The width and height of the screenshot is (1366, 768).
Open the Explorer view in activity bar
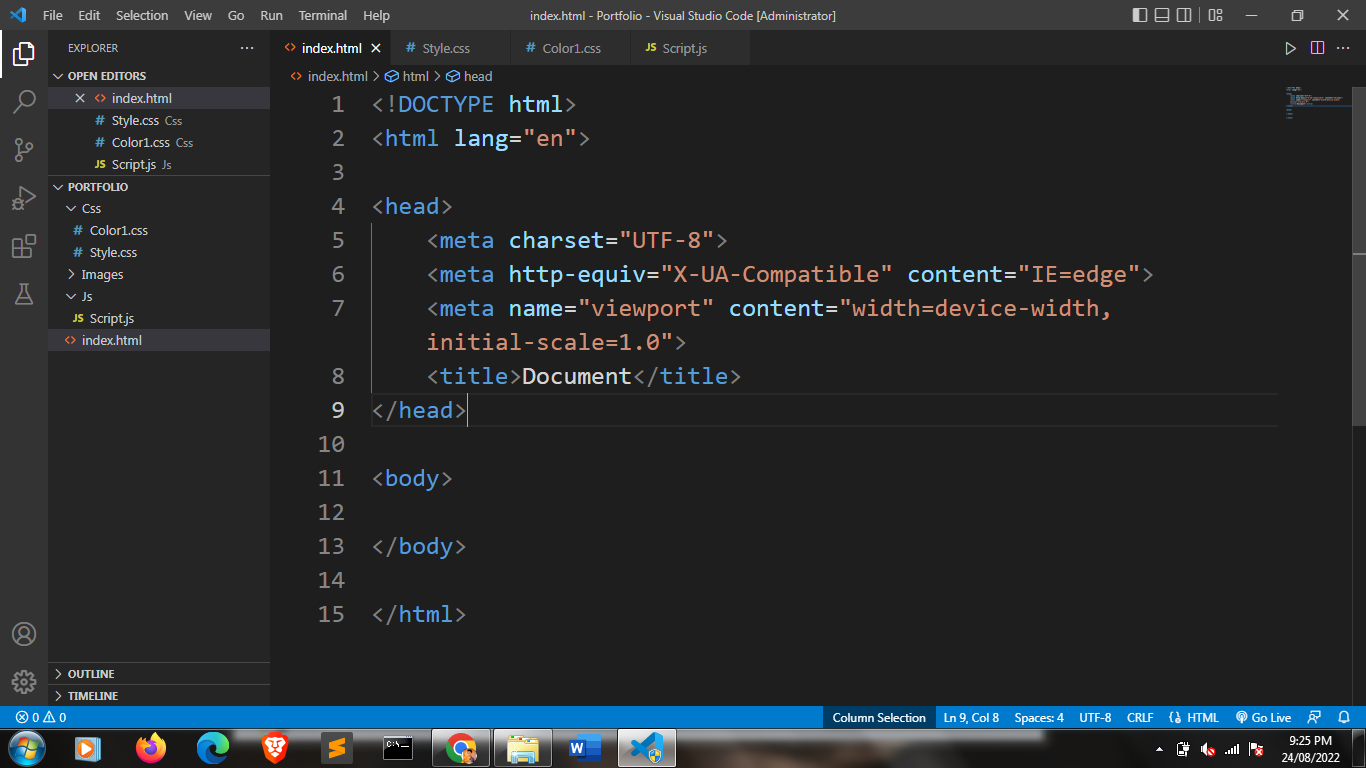tap(24, 53)
